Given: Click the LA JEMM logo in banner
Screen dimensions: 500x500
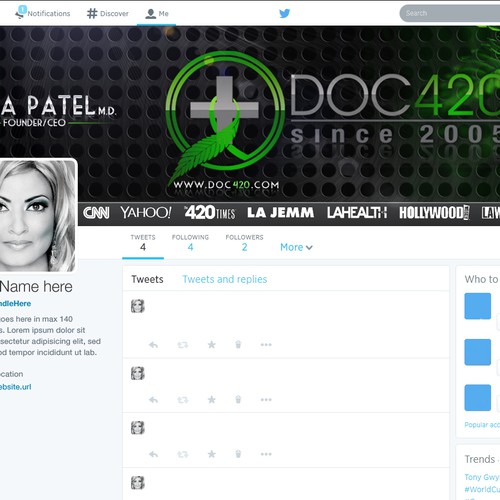Looking at the screenshot, I should pos(281,213).
